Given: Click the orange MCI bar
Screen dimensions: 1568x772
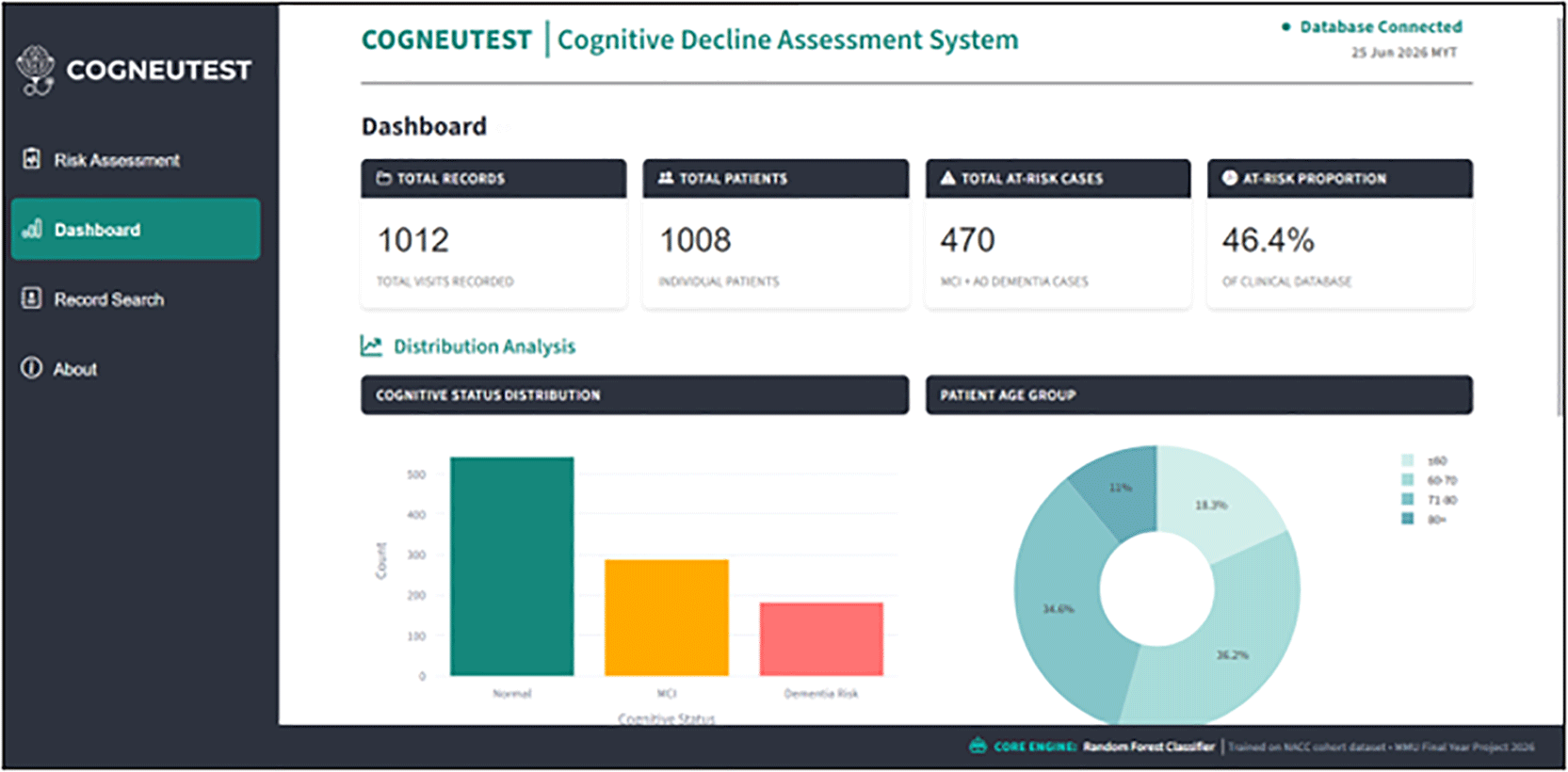Looking at the screenshot, I should pyautogui.click(x=667, y=618).
